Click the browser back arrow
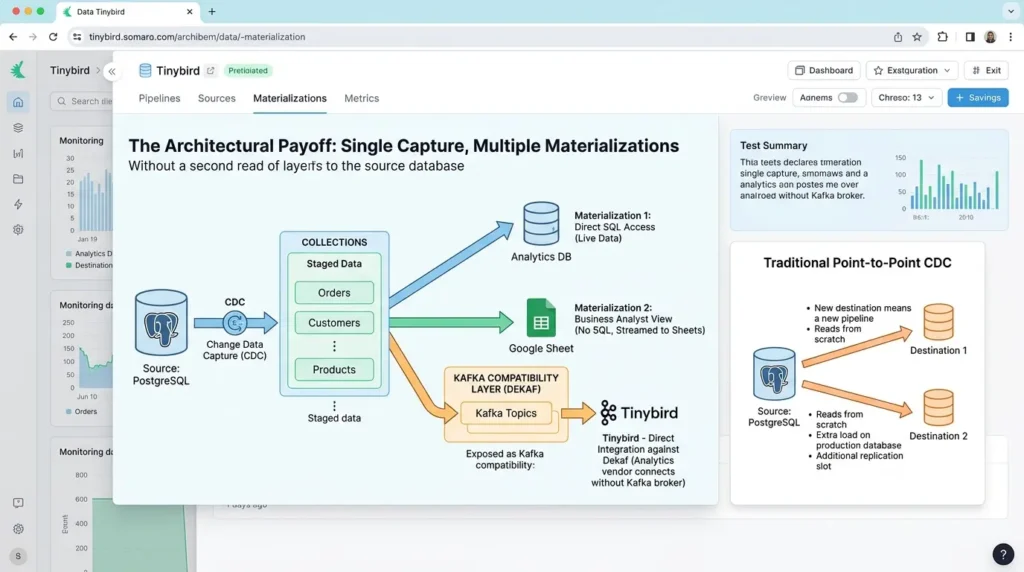This screenshot has height=572, width=1024. 13,37
